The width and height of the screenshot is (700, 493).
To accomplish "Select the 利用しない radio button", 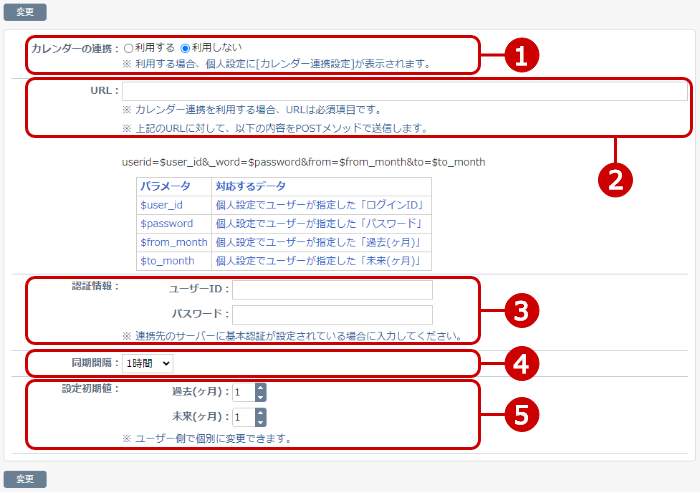I will coord(185,48).
